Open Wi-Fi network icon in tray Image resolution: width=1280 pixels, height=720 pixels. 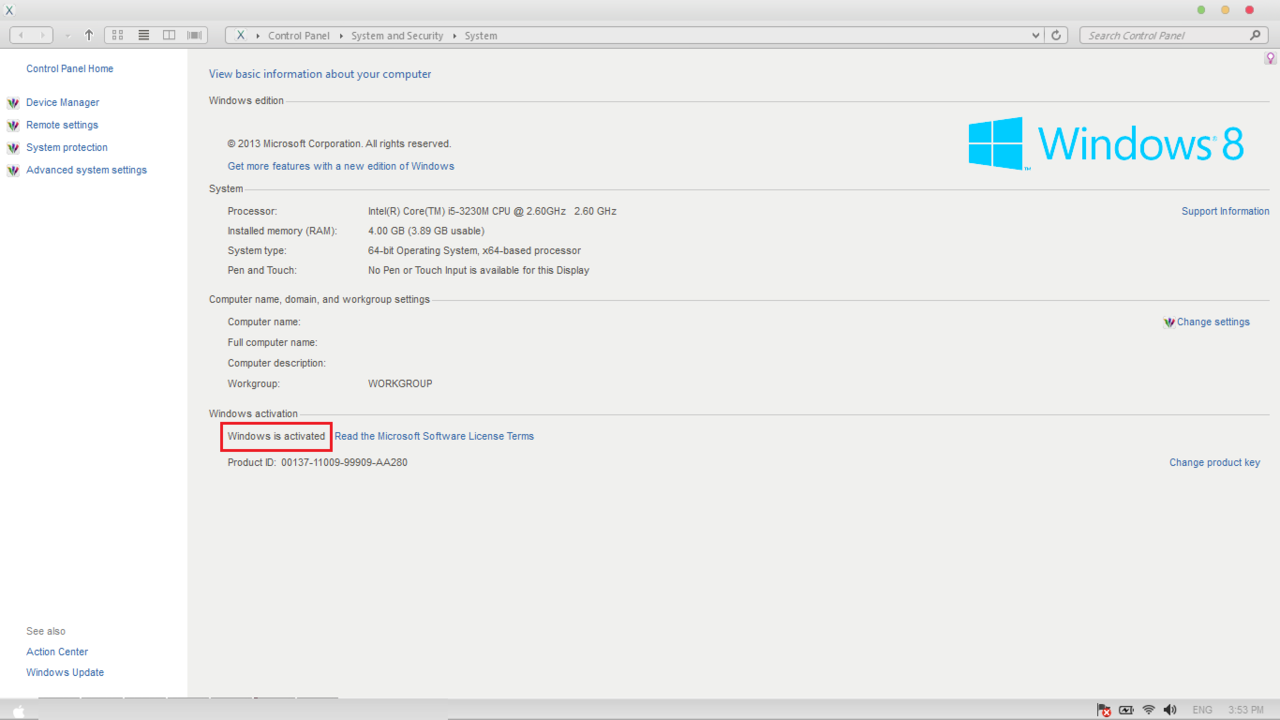click(x=1149, y=710)
